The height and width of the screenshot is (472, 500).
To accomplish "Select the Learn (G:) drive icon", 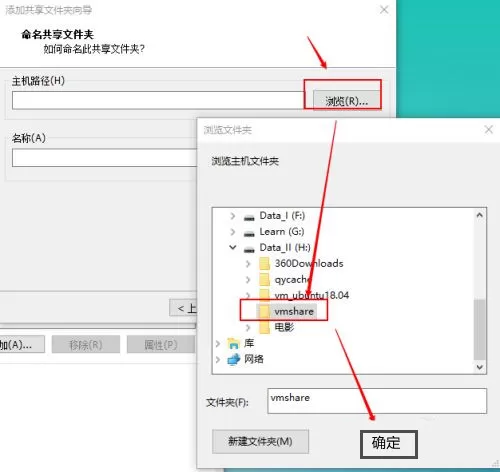I will pos(249,233).
